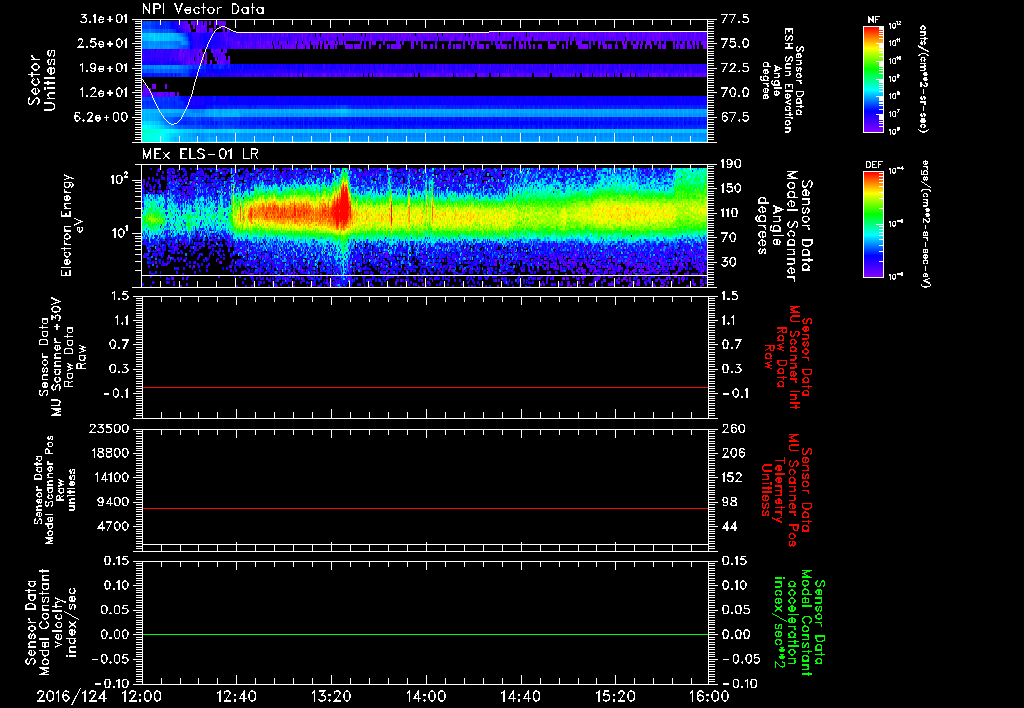Click the 150 scanner angle tick

click(x=732, y=188)
